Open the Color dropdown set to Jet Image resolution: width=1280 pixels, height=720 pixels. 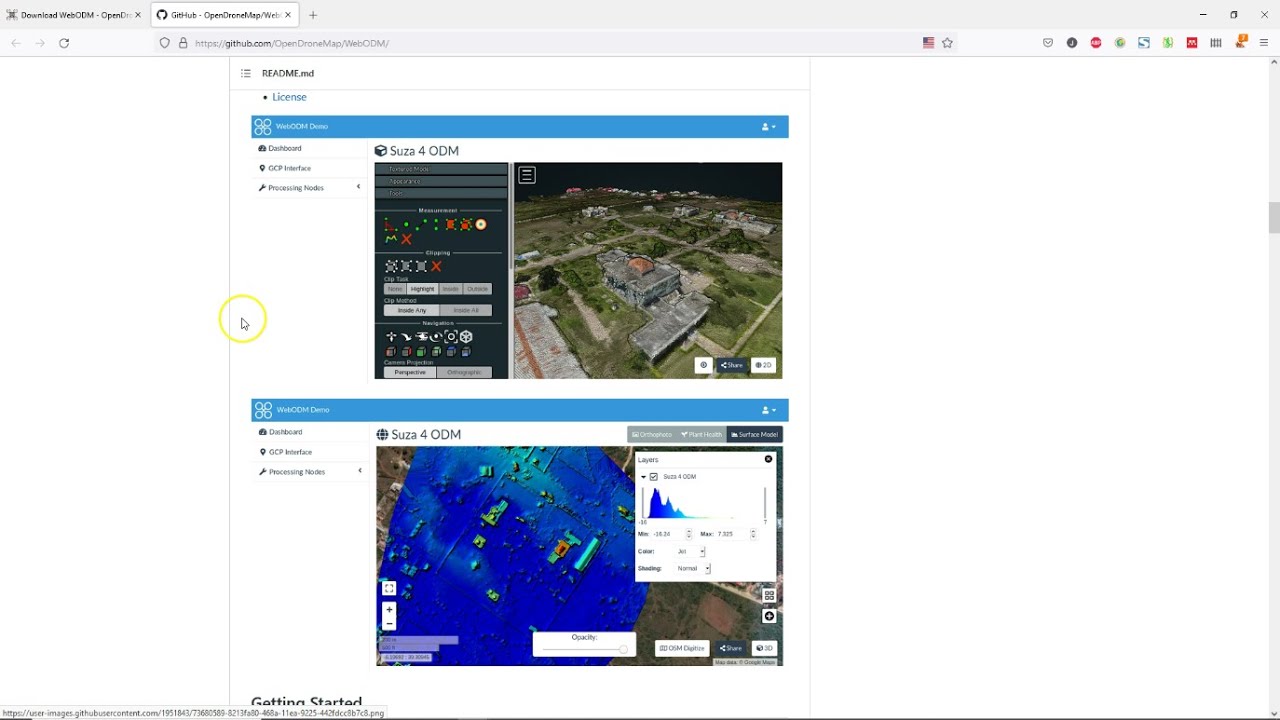click(691, 551)
